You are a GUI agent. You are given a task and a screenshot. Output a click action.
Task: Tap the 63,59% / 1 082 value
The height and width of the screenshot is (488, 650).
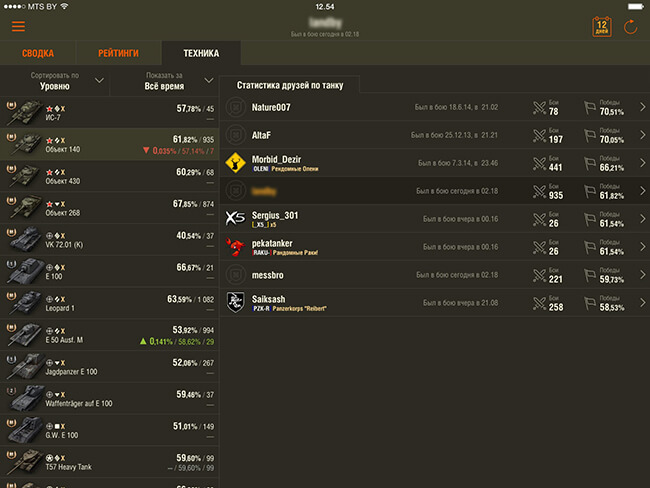pos(190,299)
